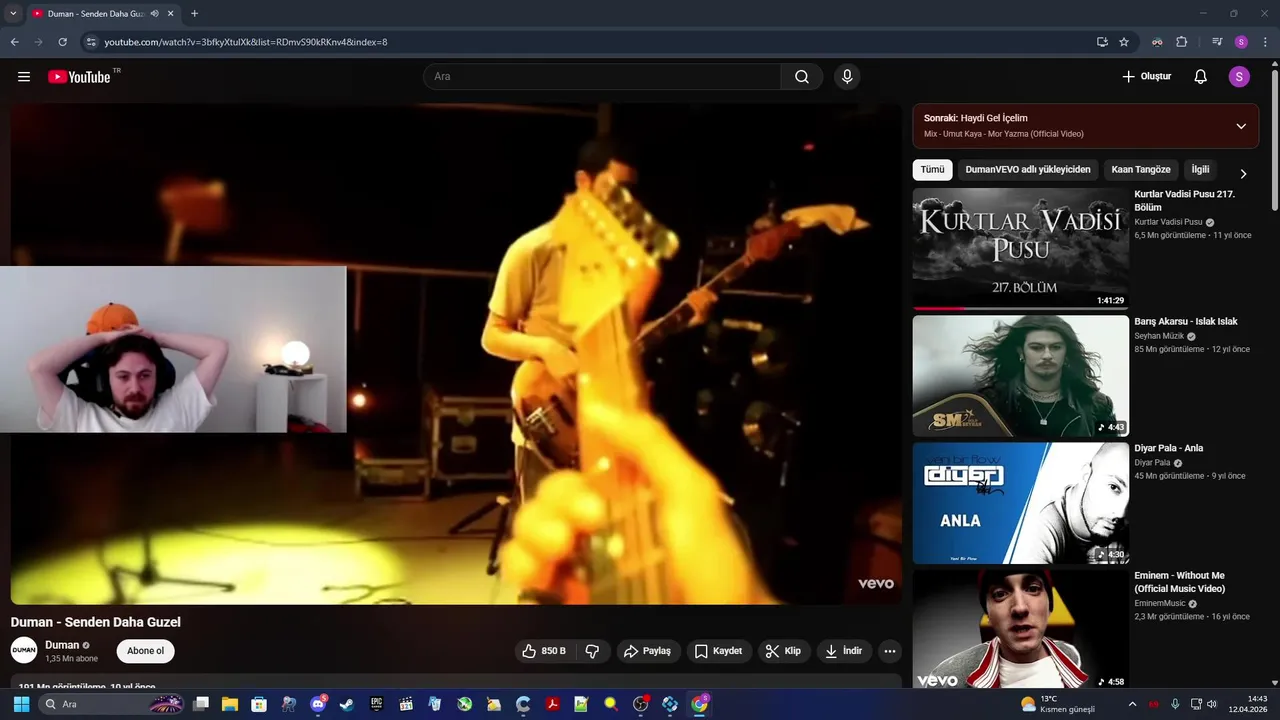Select the Kaan Tangöze chip
This screenshot has height=720, width=1280.
[x=1141, y=170]
